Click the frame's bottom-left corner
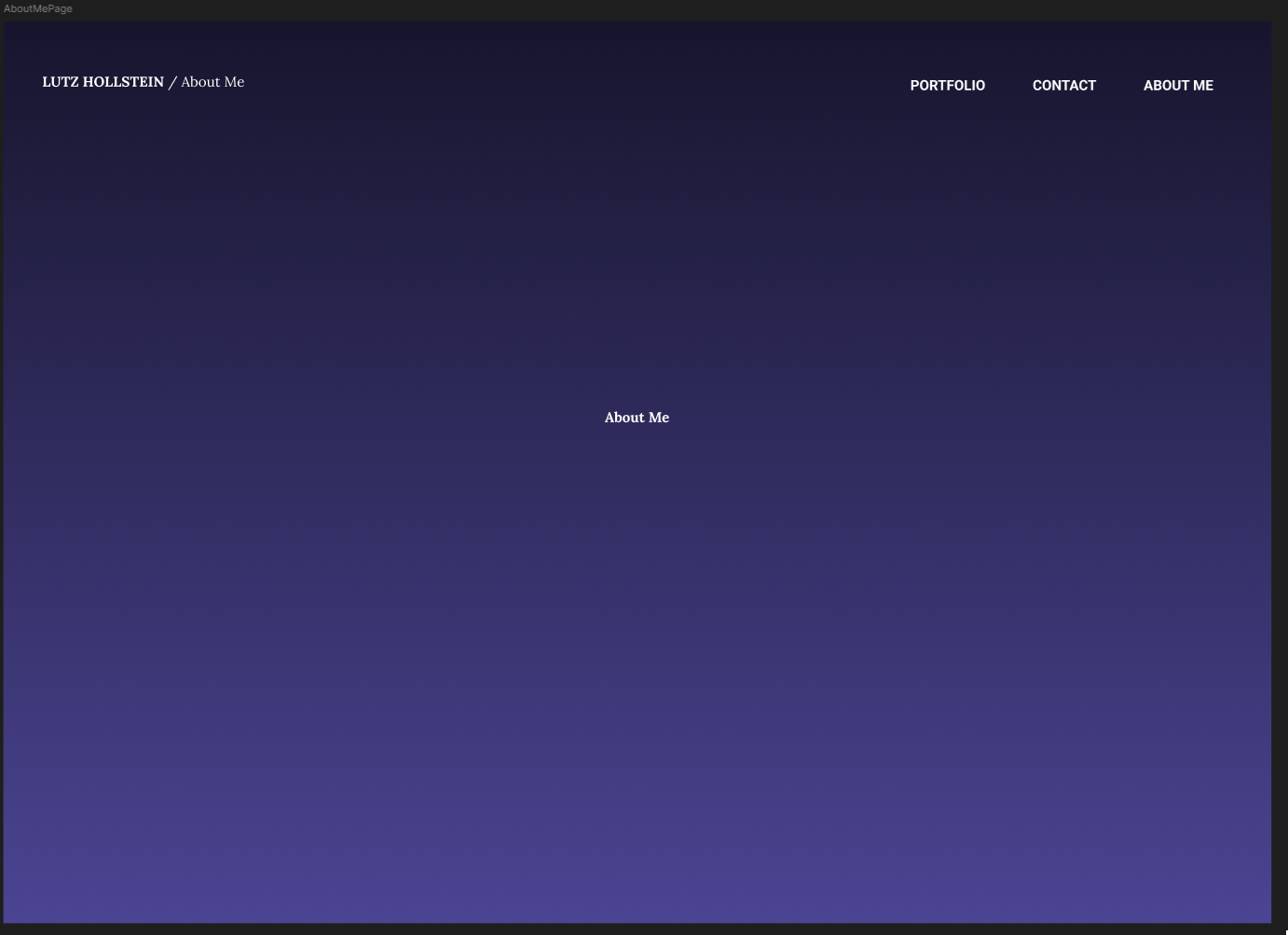This screenshot has width=1288, height=935. pyautogui.click(x=5, y=922)
